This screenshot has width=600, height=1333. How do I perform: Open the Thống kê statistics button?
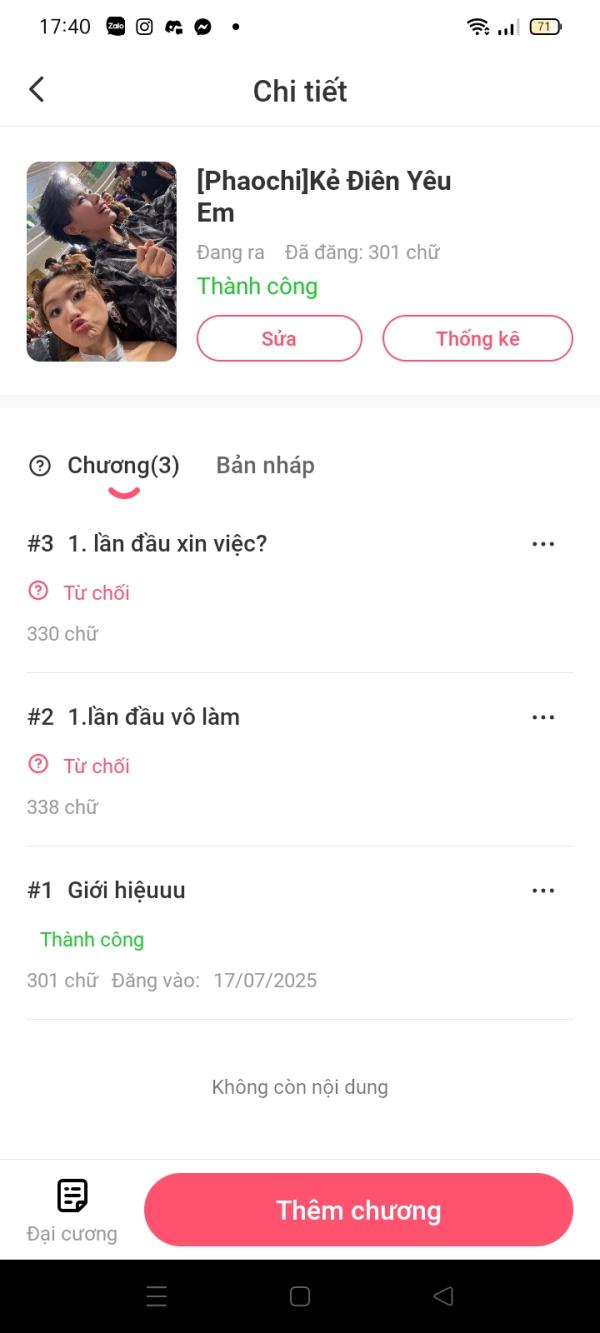(x=478, y=338)
